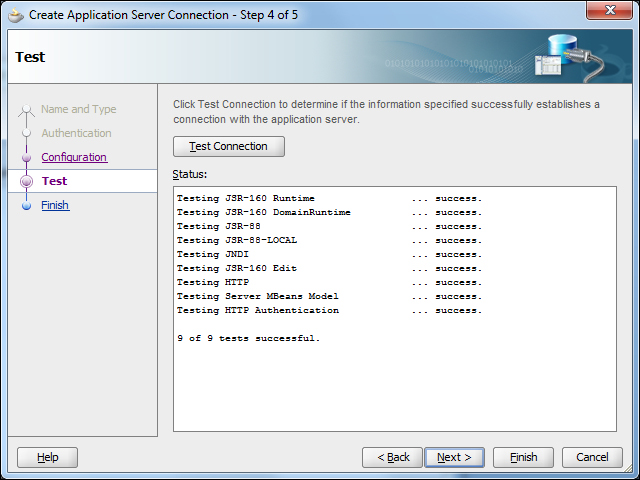Select the Test step in wizard navigation

tap(55, 181)
